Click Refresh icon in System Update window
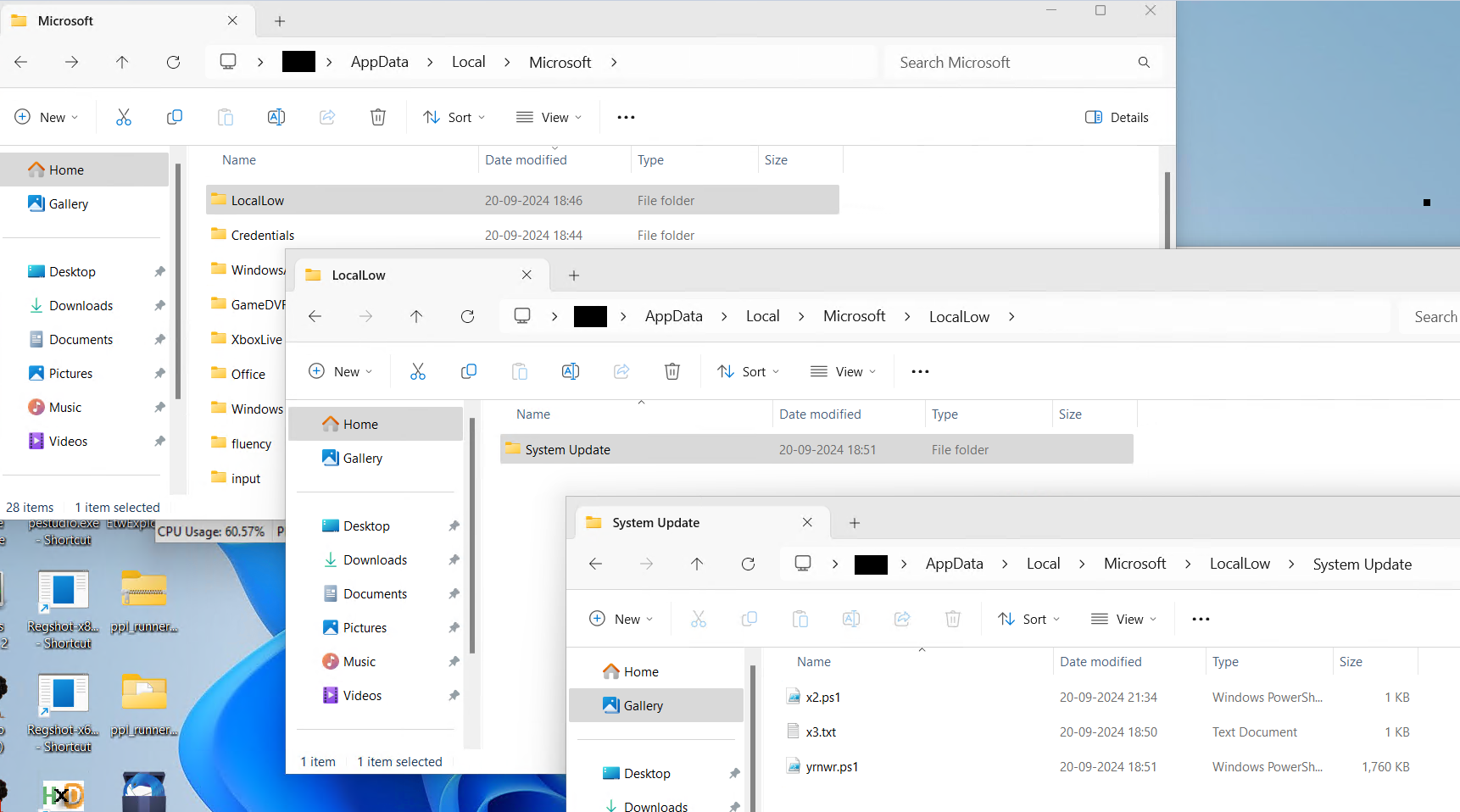This screenshot has width=1460, height=812. point(748,564)
